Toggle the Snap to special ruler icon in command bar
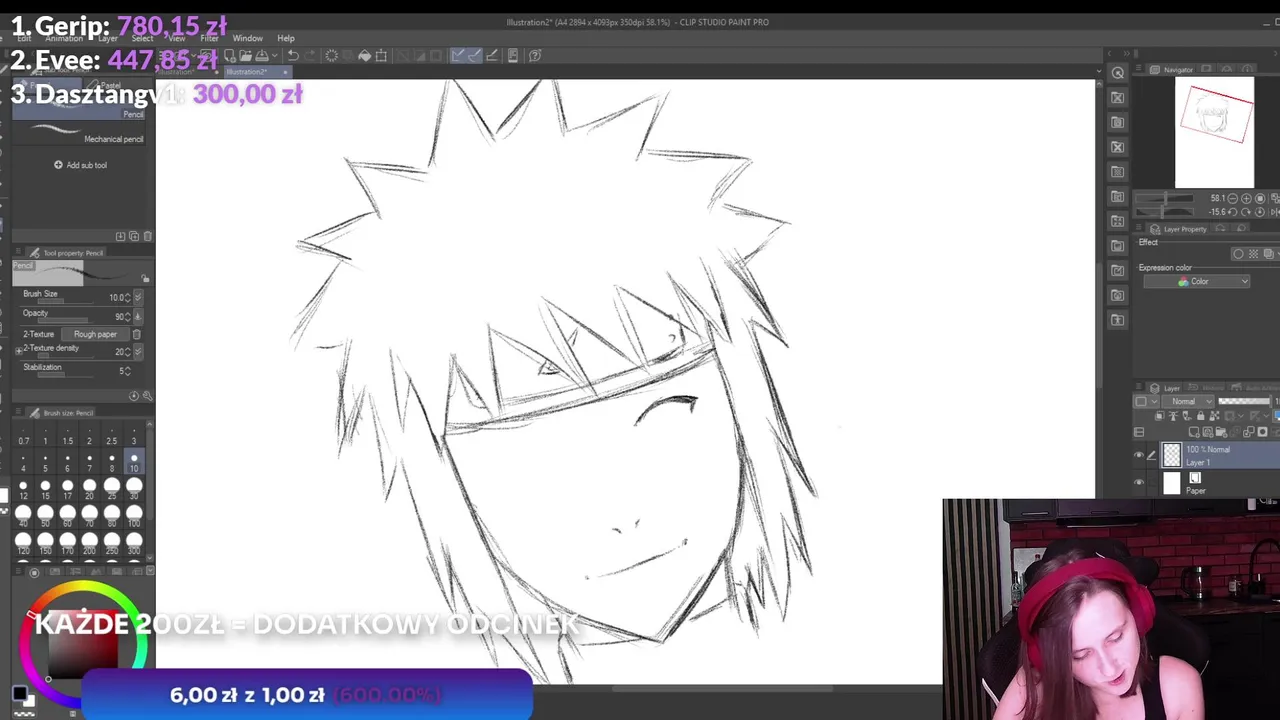 pyautogui.click(x=474, y=56)
